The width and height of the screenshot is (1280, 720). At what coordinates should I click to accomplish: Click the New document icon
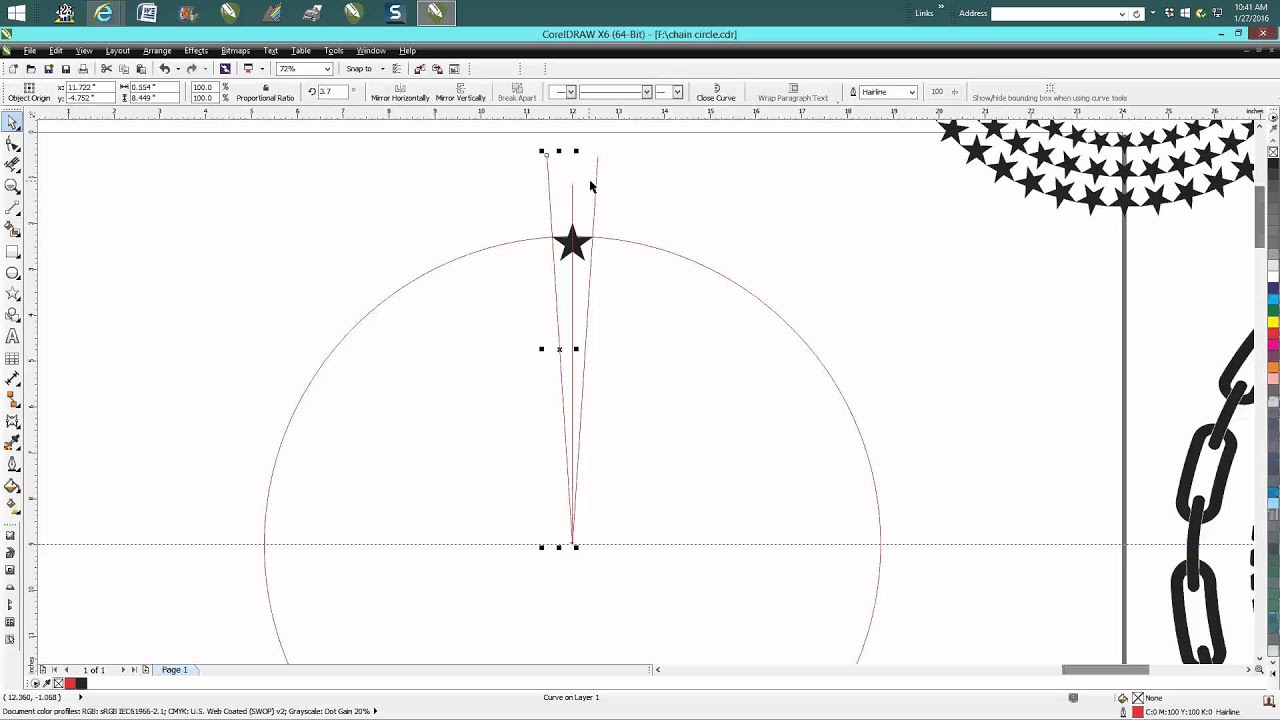point(13,69)
